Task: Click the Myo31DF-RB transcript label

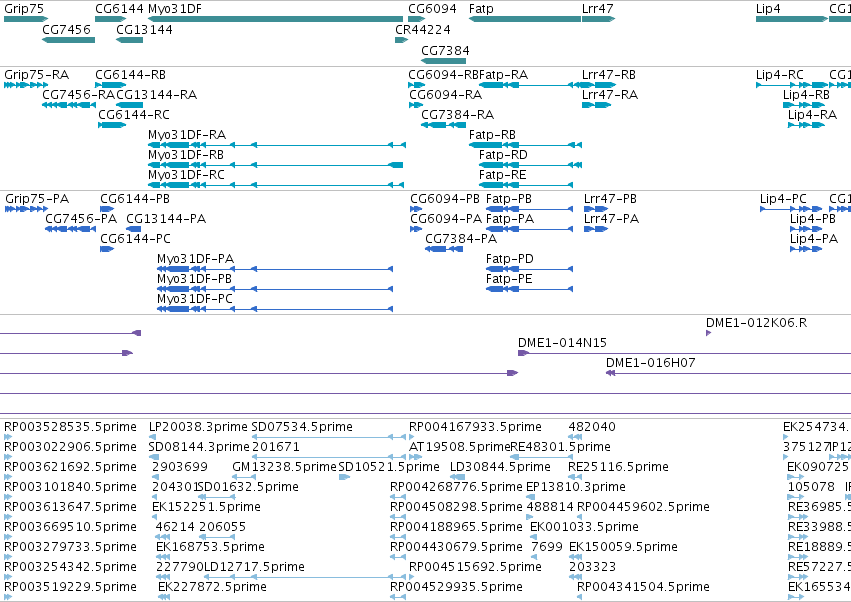Action: click(186, 155)
